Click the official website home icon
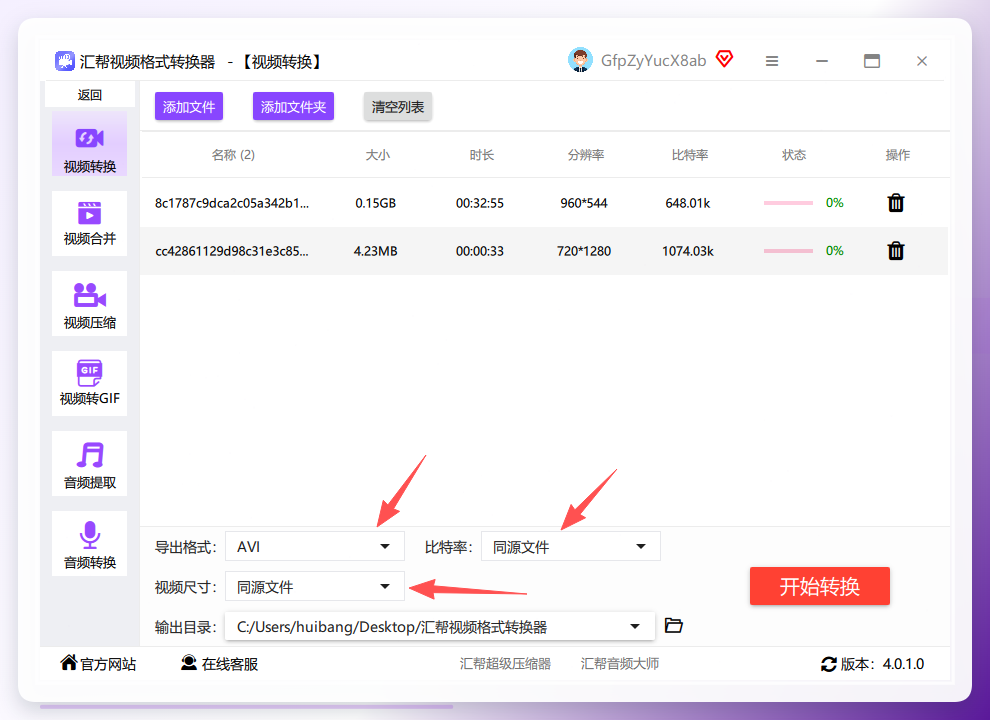Image resolution: width=990 pixels, height=720 pixels. [69, 663]
